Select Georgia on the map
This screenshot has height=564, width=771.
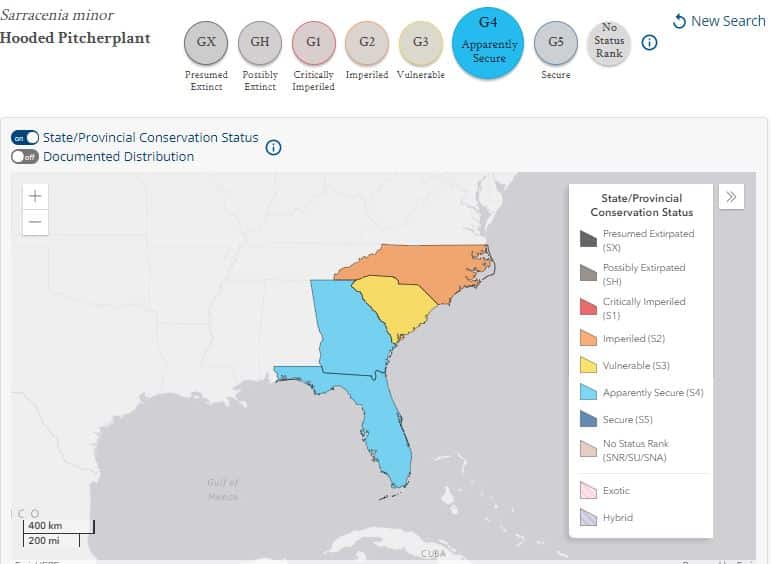tap(350, 328)
